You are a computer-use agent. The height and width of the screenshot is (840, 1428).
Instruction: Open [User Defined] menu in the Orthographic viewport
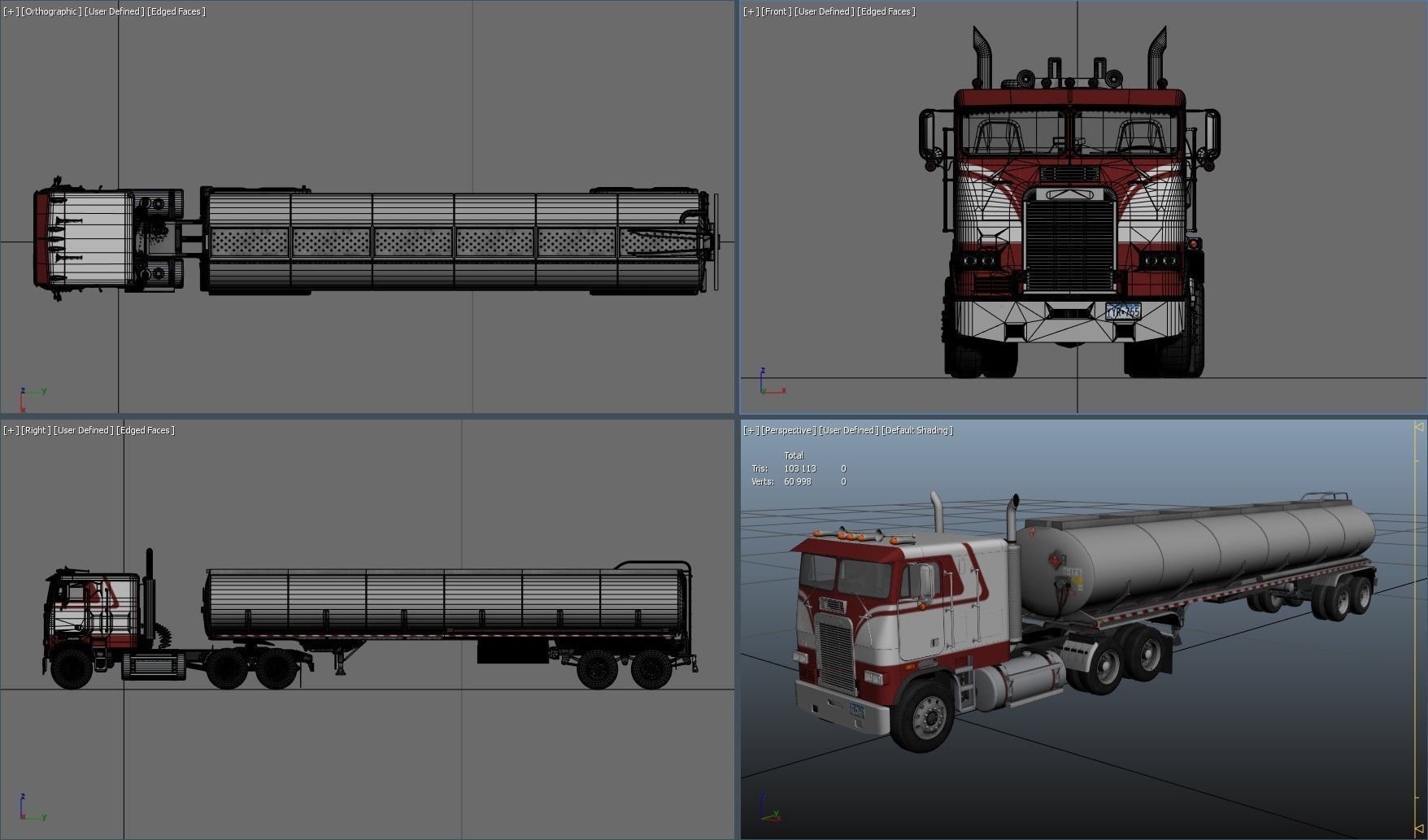point(115,11)
